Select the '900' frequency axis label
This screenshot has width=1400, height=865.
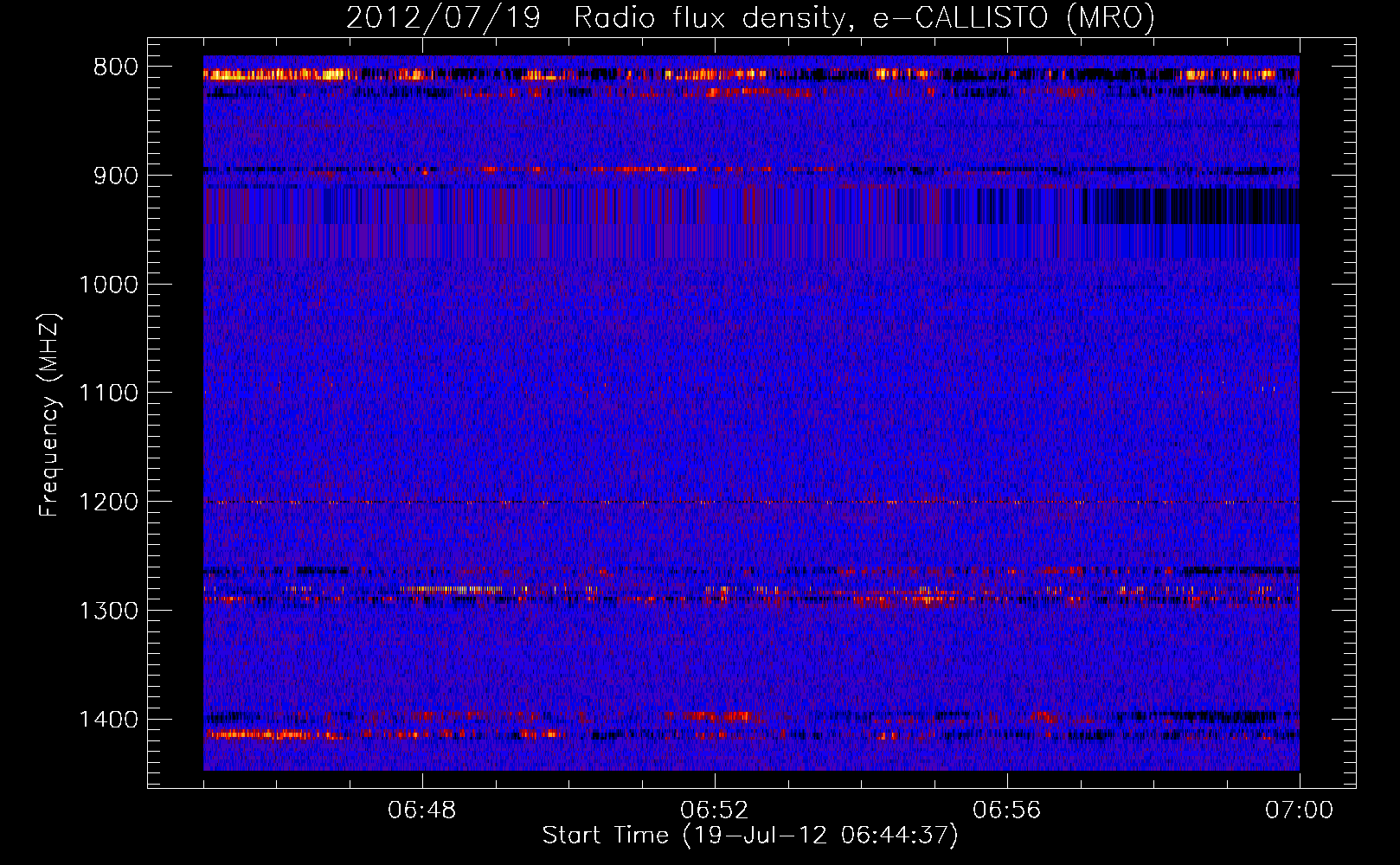tap(115, 176)
